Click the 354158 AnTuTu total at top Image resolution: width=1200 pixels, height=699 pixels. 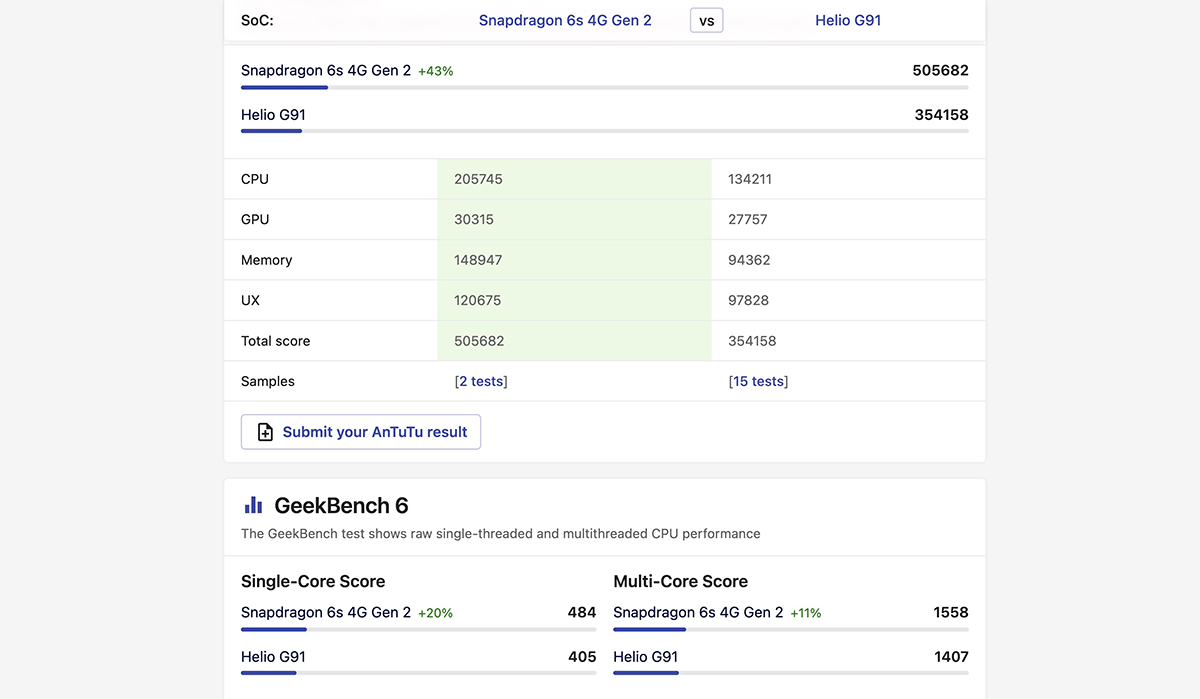941,114
